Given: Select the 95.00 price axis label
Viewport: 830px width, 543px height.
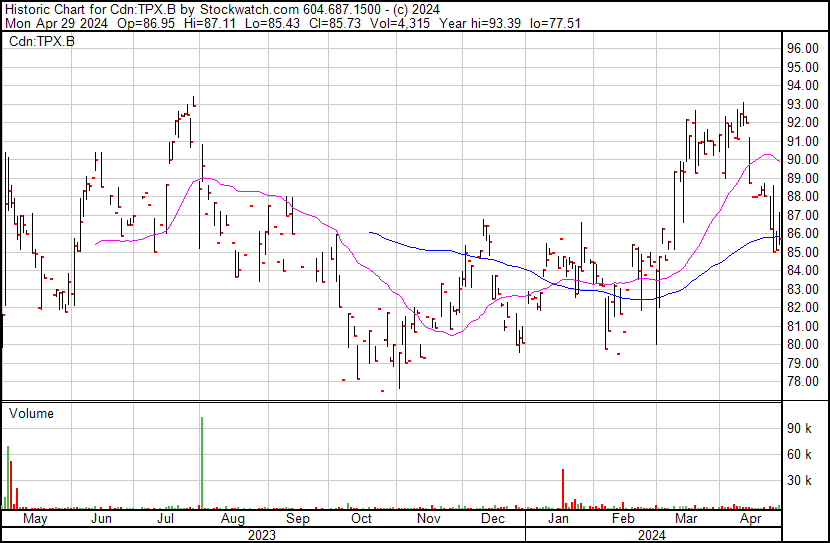Looking at the screenshot, I should [803, 67].
